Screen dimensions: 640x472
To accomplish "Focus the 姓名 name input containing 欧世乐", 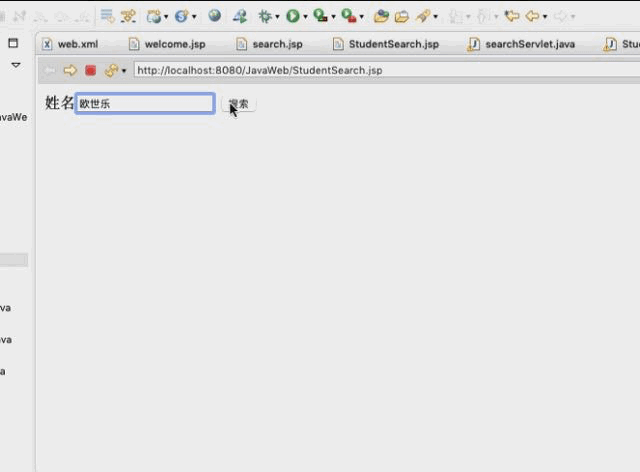I will point(145,103).
